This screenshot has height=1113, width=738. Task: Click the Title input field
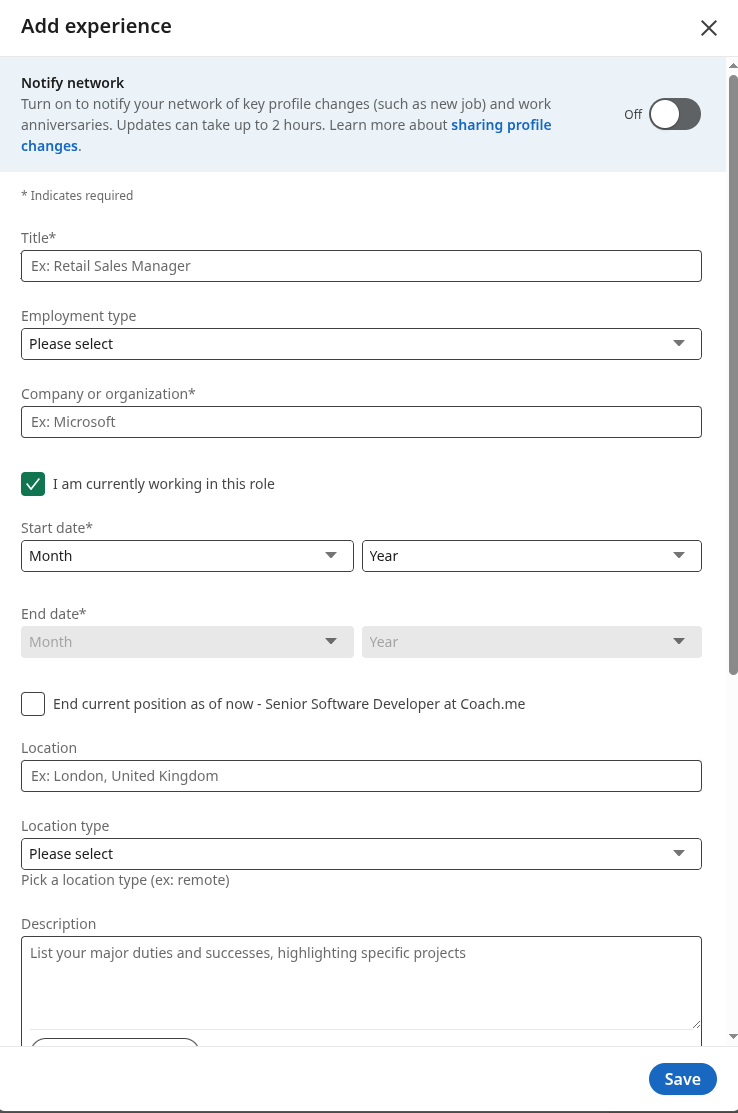click(x=361, y=266)
